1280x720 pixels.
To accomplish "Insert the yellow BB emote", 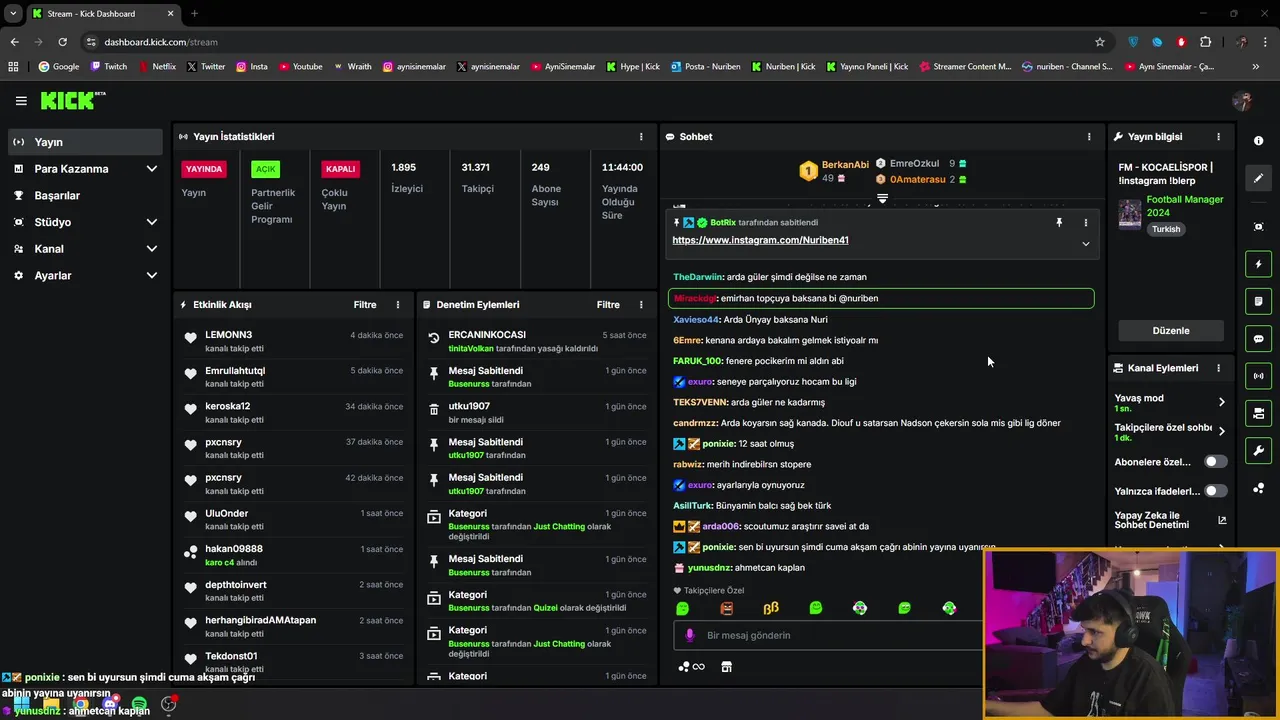I will click(x=771, y=608).
